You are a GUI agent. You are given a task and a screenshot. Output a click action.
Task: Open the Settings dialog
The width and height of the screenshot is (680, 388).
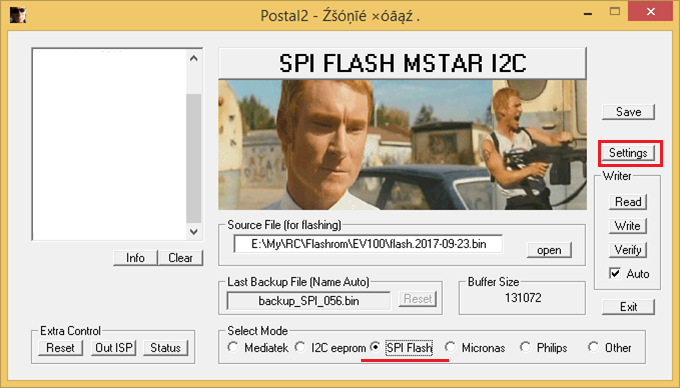coord(628,153)
